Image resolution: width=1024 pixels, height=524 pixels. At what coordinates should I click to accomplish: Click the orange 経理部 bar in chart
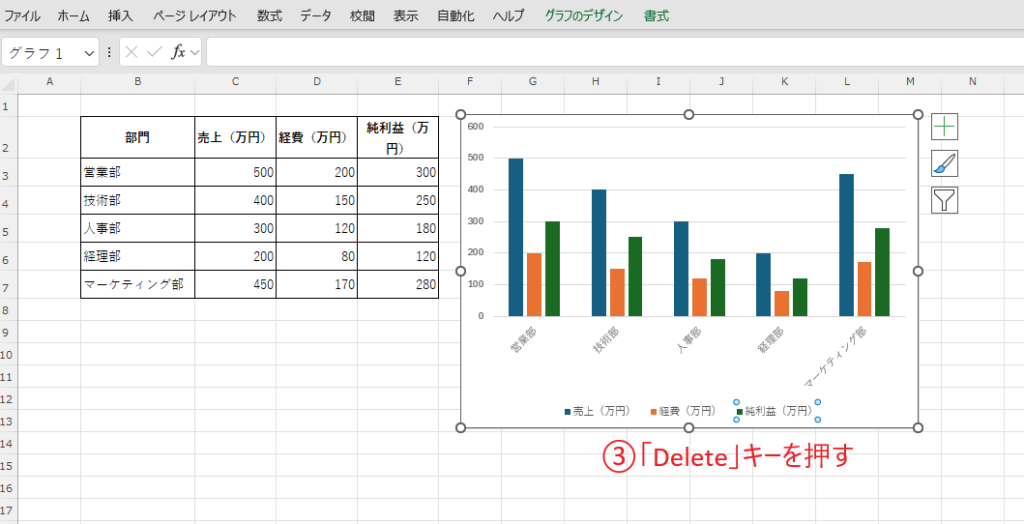[782, 303]
